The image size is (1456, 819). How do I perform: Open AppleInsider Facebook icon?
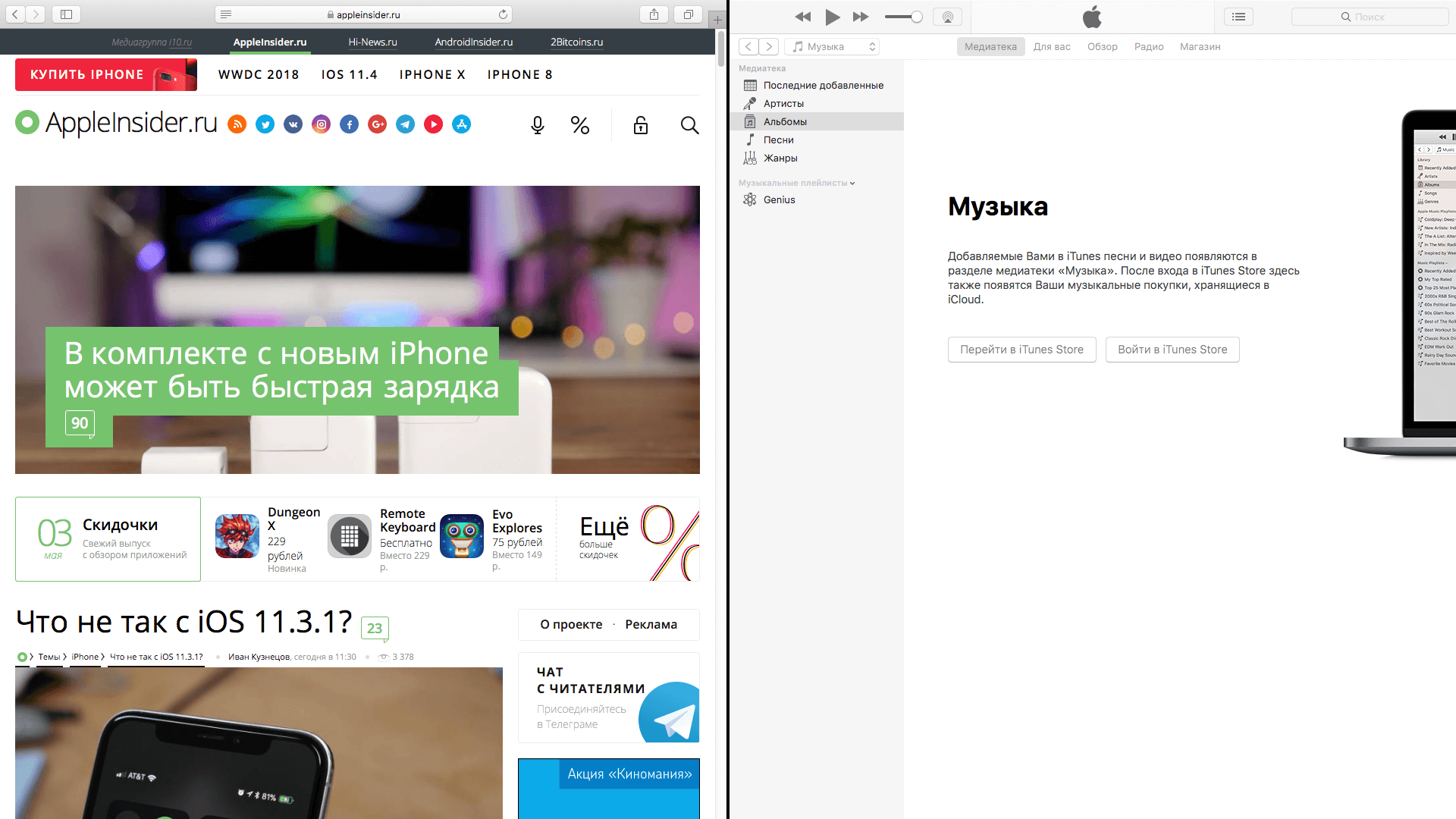click(x=350, y=124)
